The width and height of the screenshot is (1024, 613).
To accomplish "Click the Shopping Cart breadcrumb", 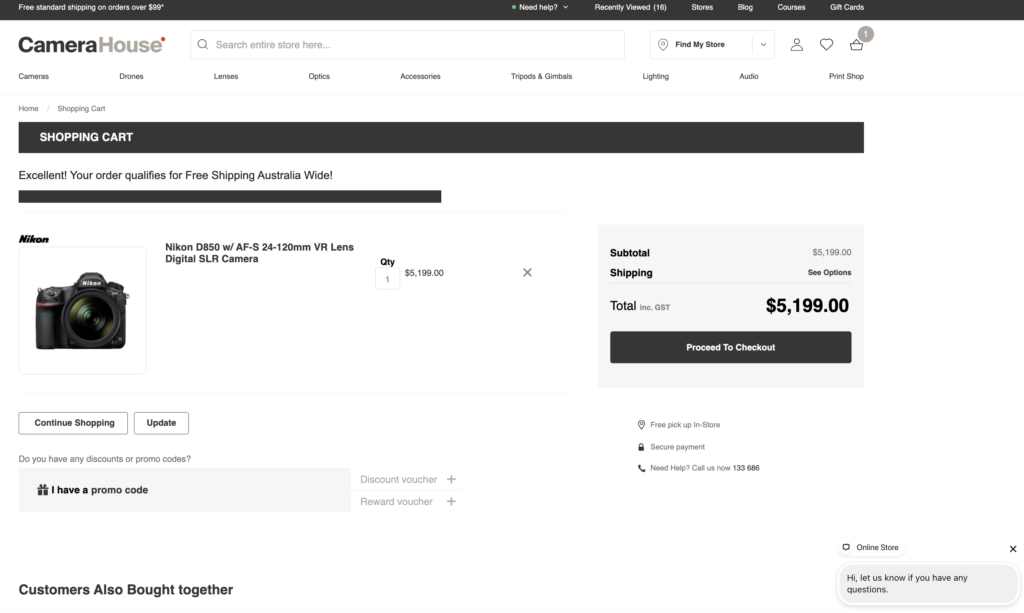I will (81, 108).
